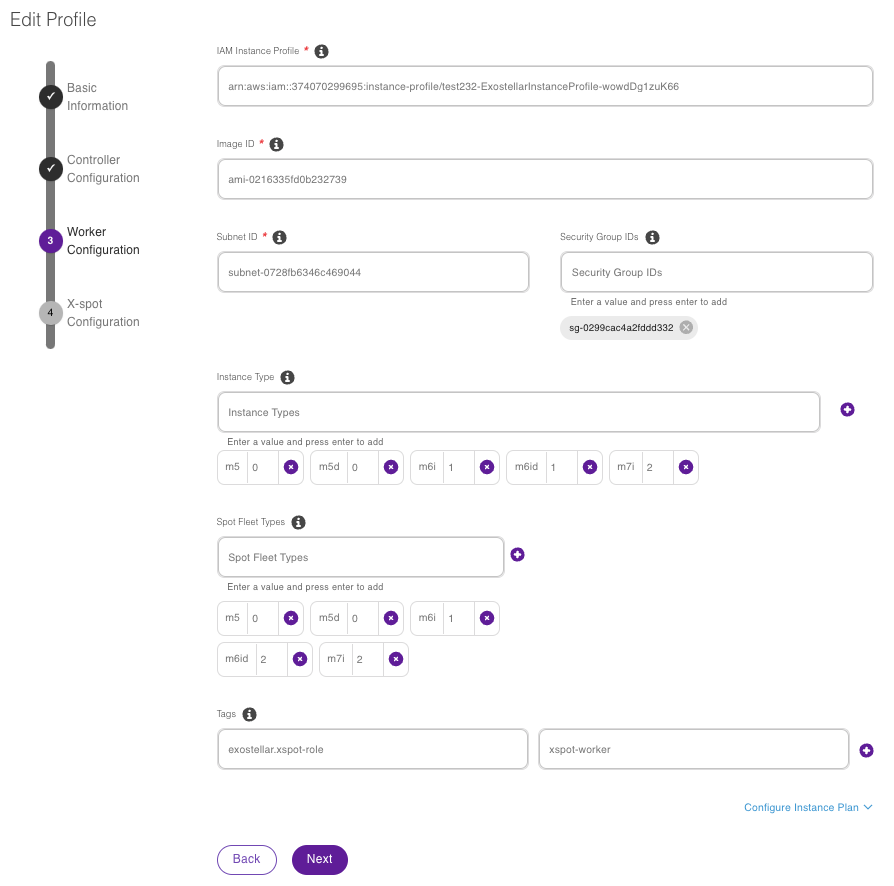Viewport: 894px width, 886px height.
Task: Remove m7i from Instance Type list
Action: pos(685,467)
